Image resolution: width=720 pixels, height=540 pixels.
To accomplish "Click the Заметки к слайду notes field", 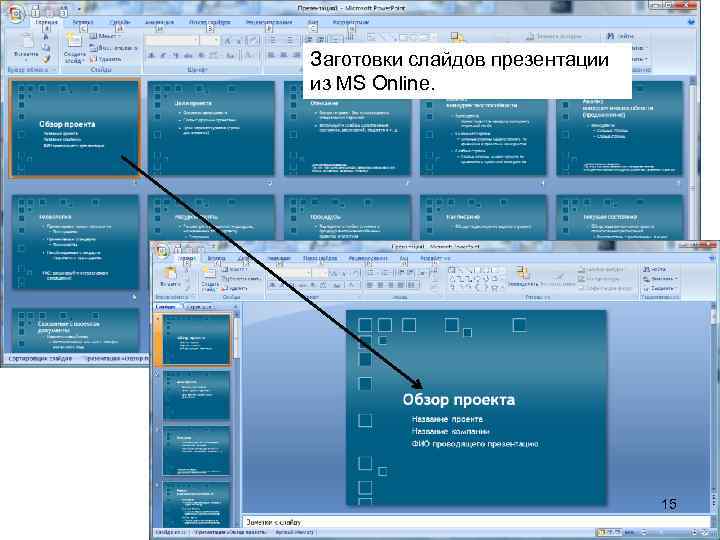I will pyautogui.click(x=474, y=522).
